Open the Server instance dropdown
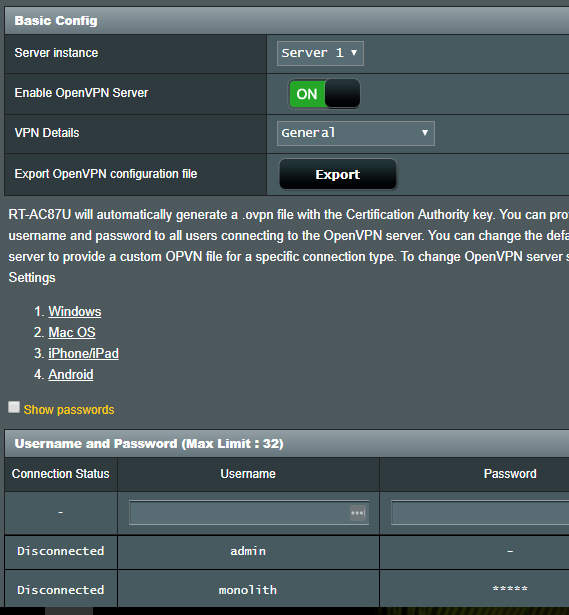The image size is (569, 615). click(320, 53)
